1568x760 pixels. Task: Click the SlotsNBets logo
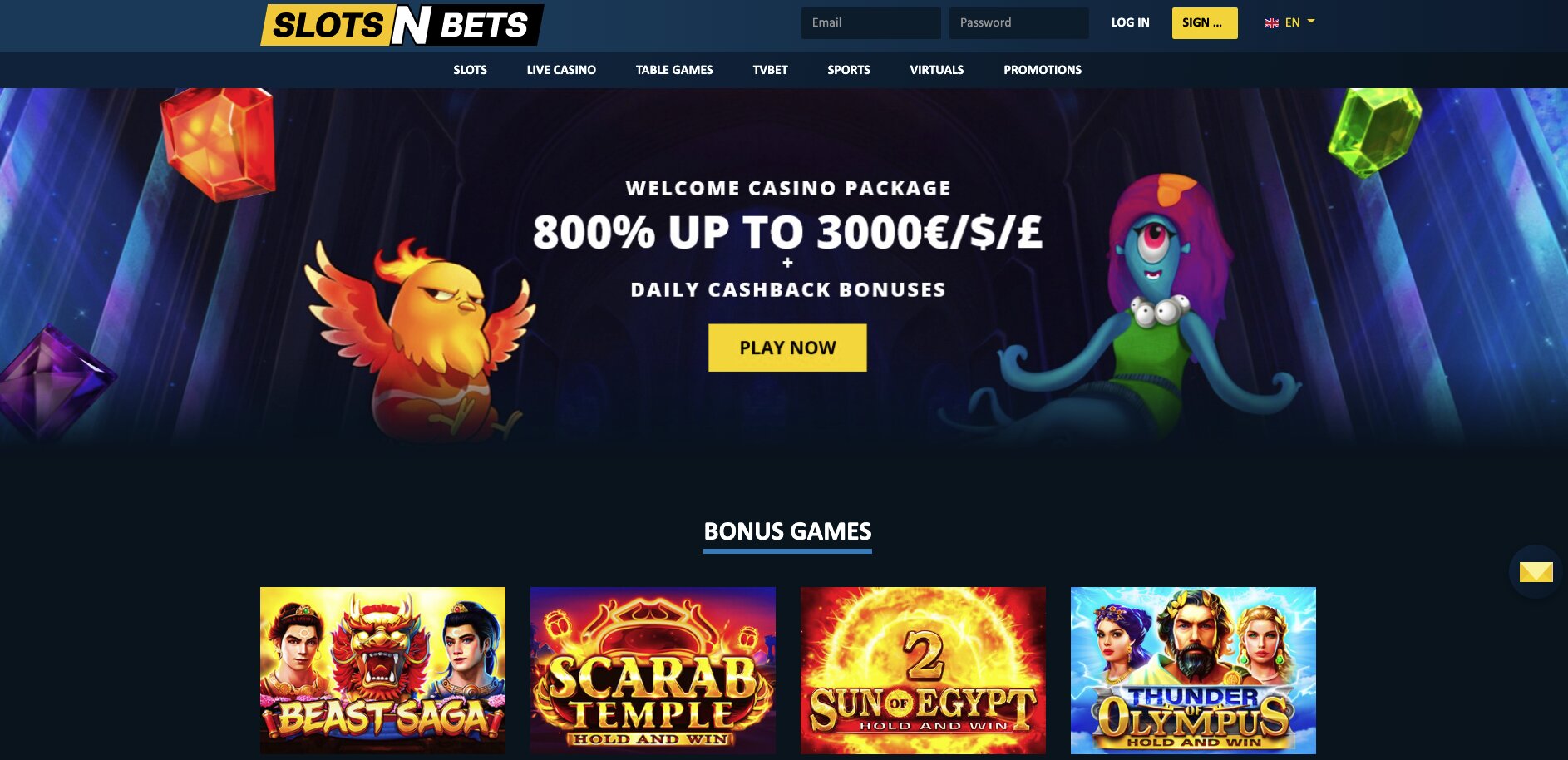pos(402,25)
